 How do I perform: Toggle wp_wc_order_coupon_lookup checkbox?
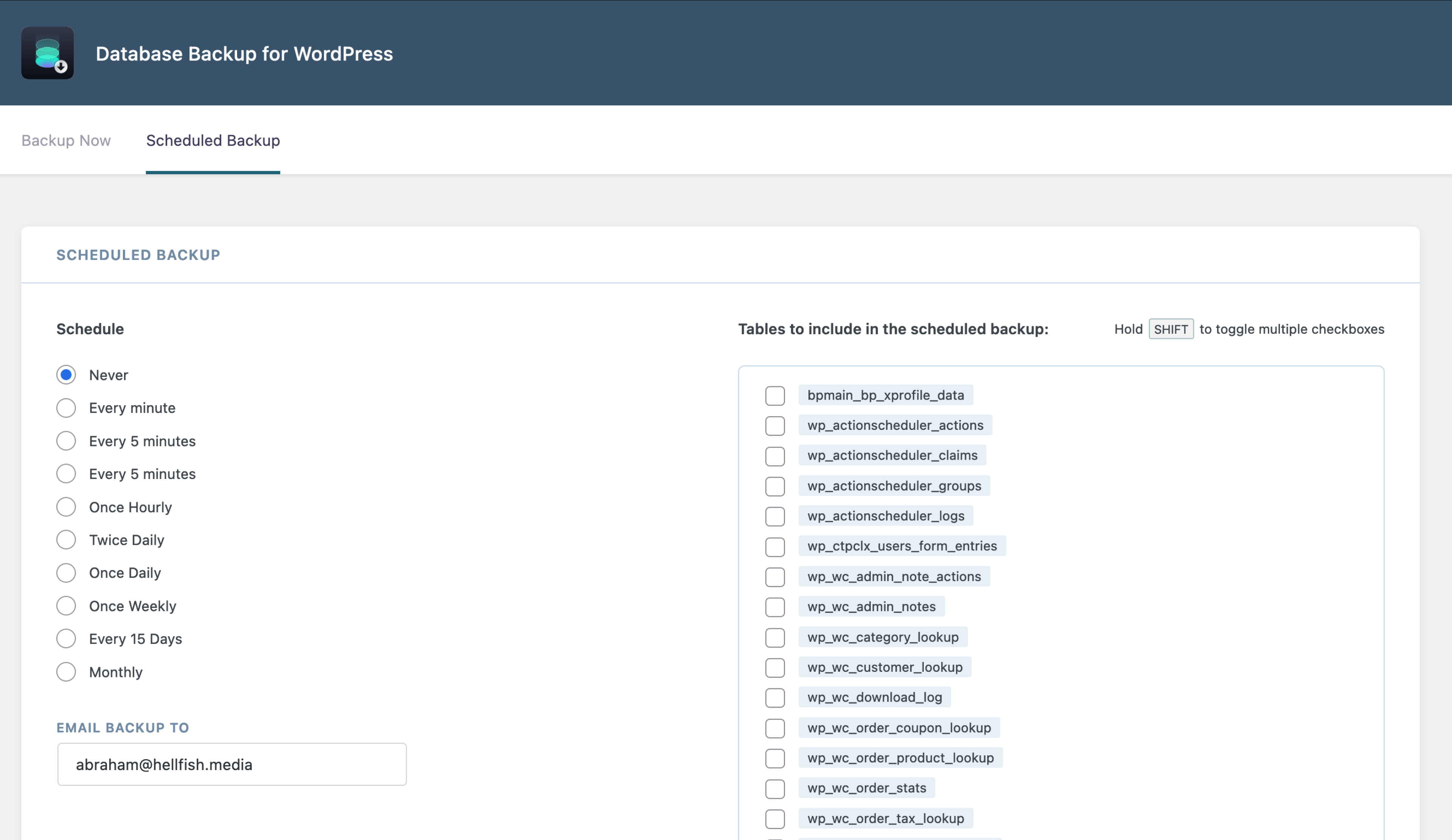click(775, 728)
